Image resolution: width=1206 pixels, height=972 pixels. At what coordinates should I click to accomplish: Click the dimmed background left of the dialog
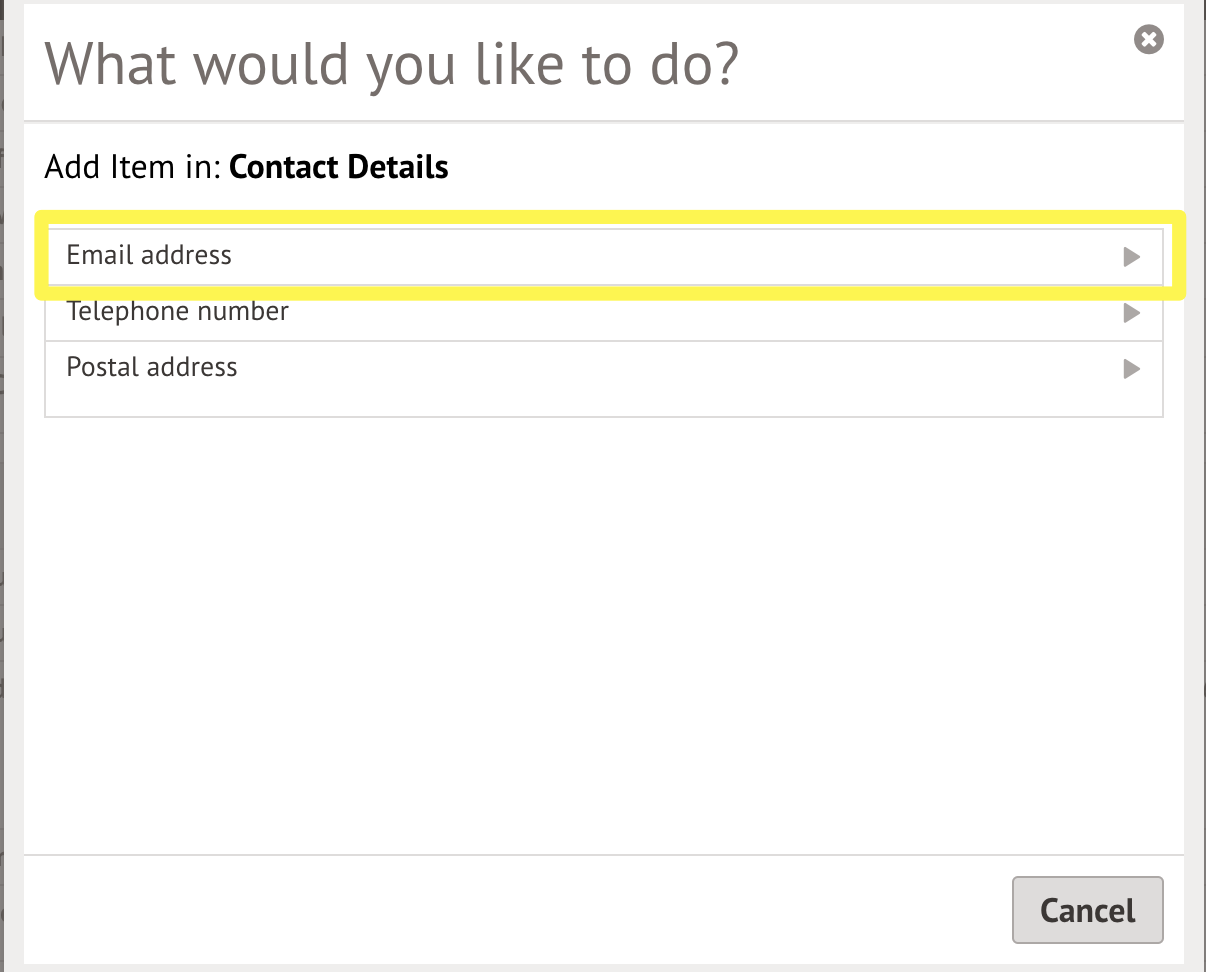[11, 486]
